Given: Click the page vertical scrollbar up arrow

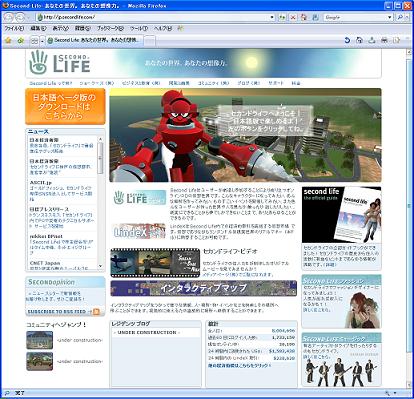Looking at the screenshot, I should click(x=409, y=52).
